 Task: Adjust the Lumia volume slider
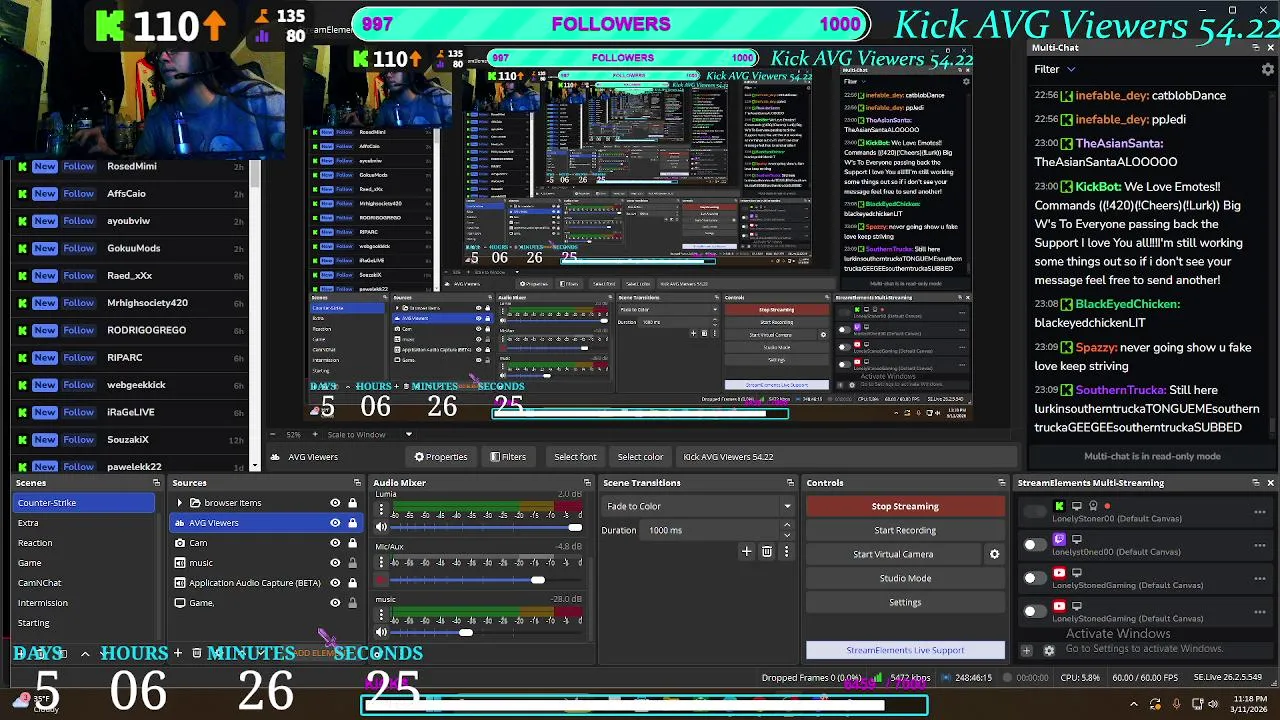coord(486,527)
